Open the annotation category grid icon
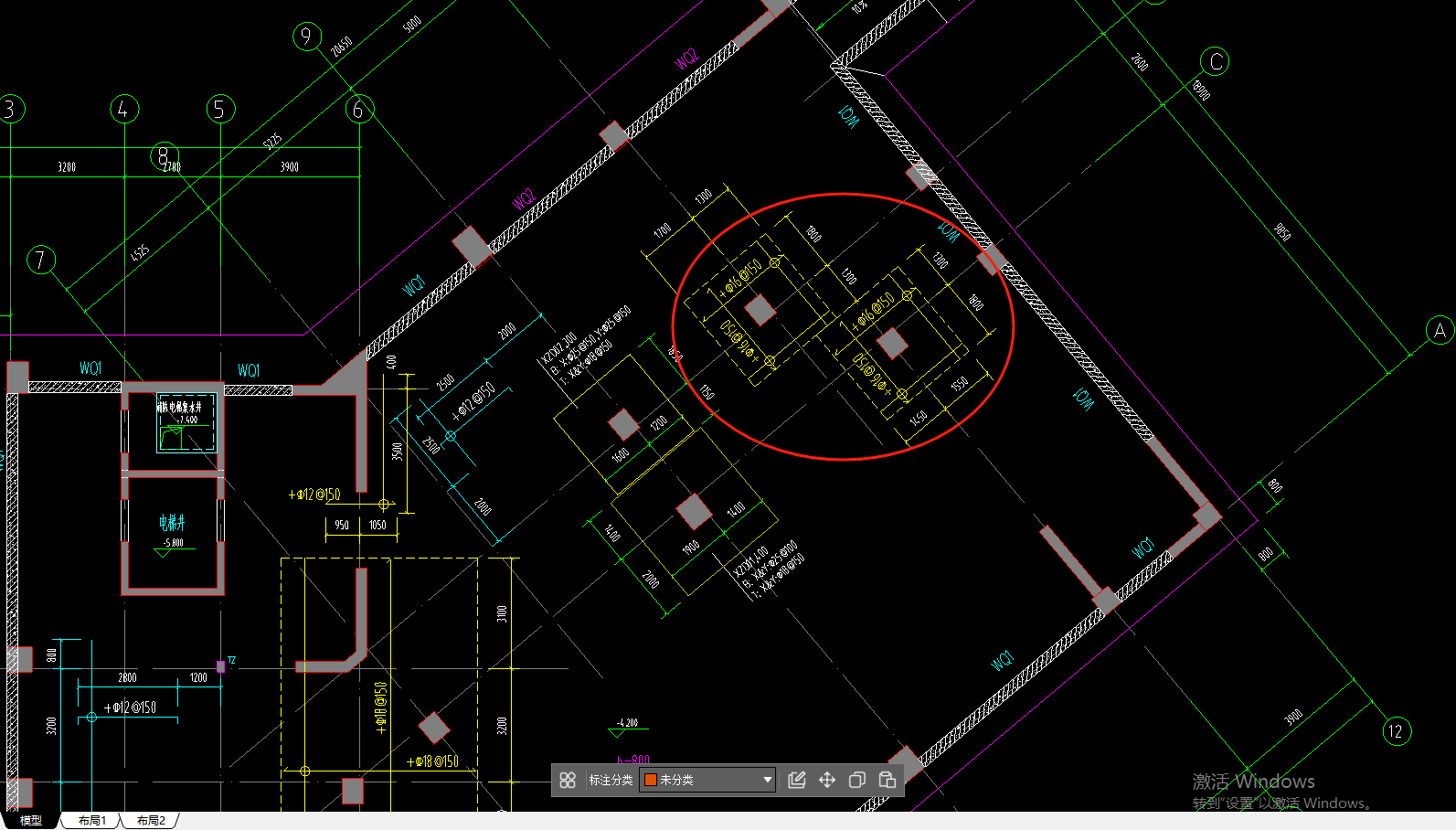1456x830 pixels. pyautogui.click(x=568, y=780)
